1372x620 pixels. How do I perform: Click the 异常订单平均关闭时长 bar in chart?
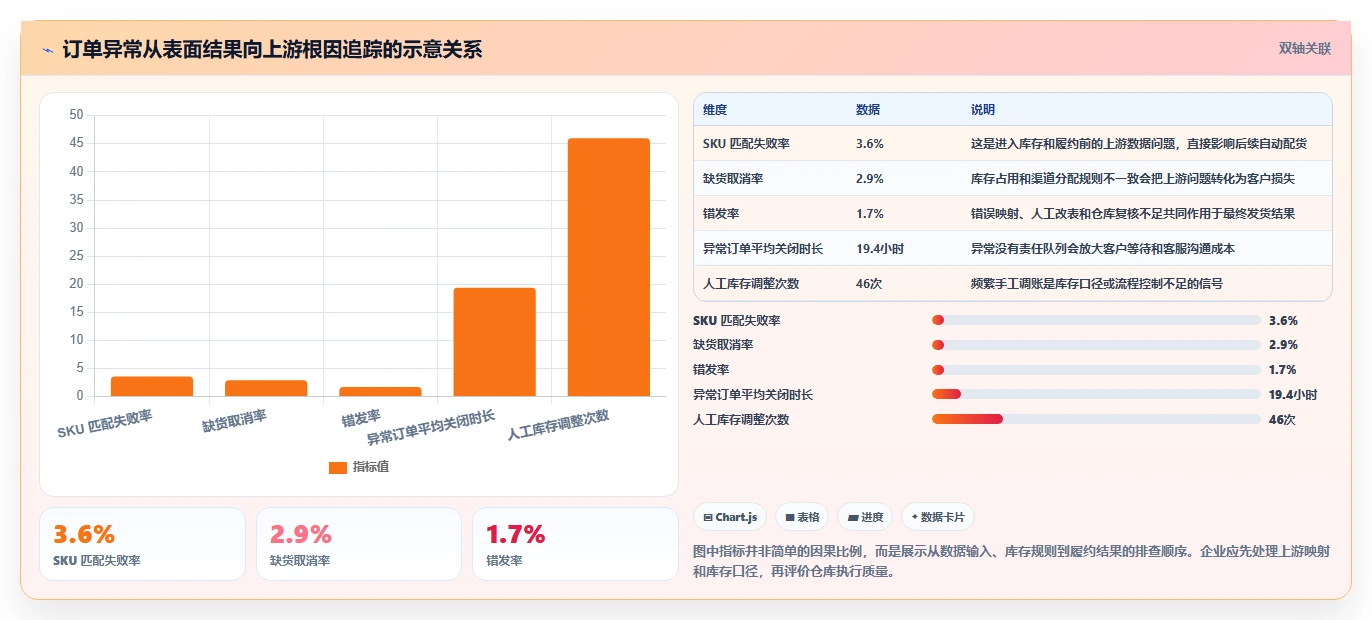(494, 342)
